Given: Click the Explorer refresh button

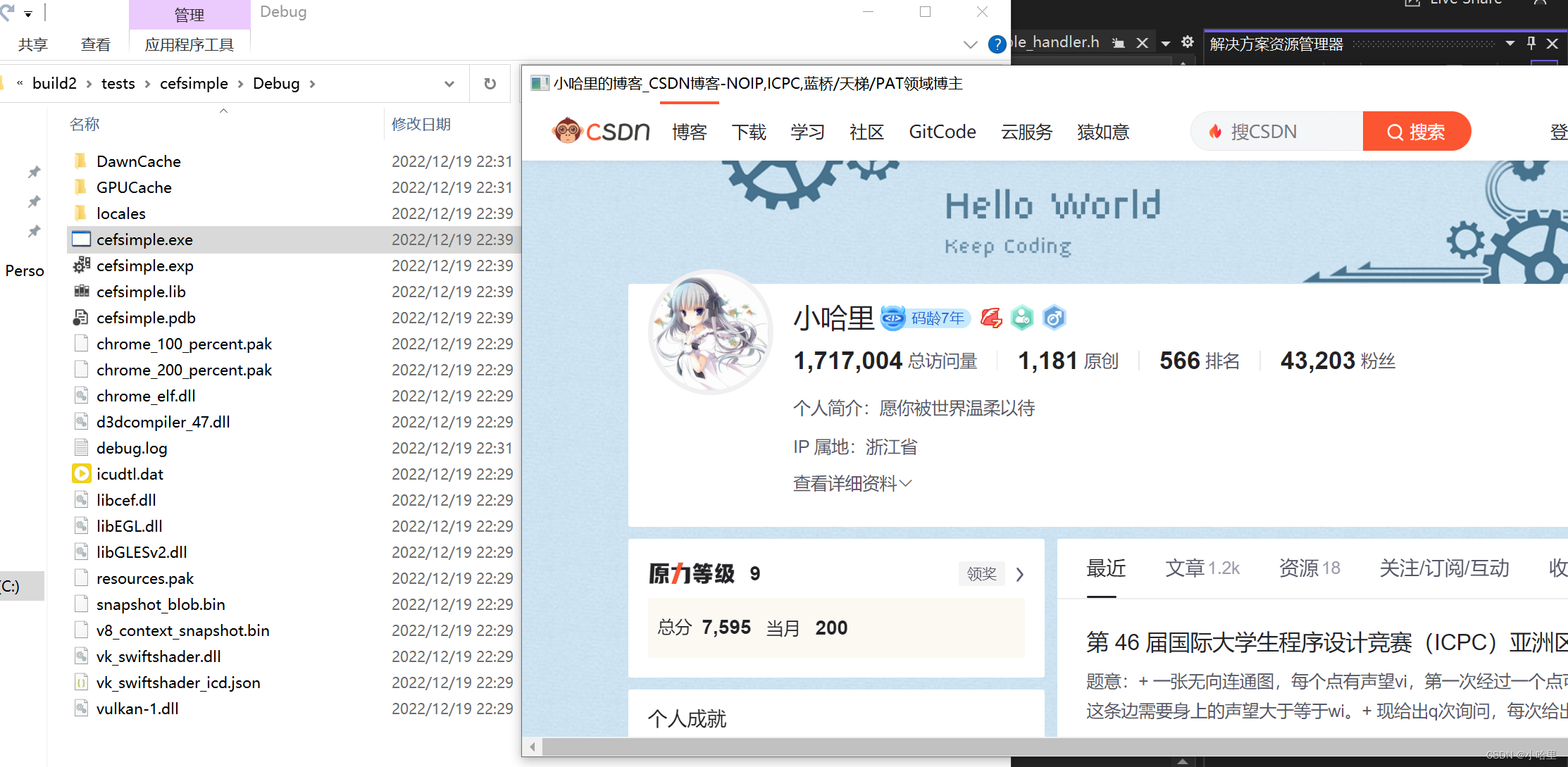Looking at the screenshot, I should click(490, 84).
